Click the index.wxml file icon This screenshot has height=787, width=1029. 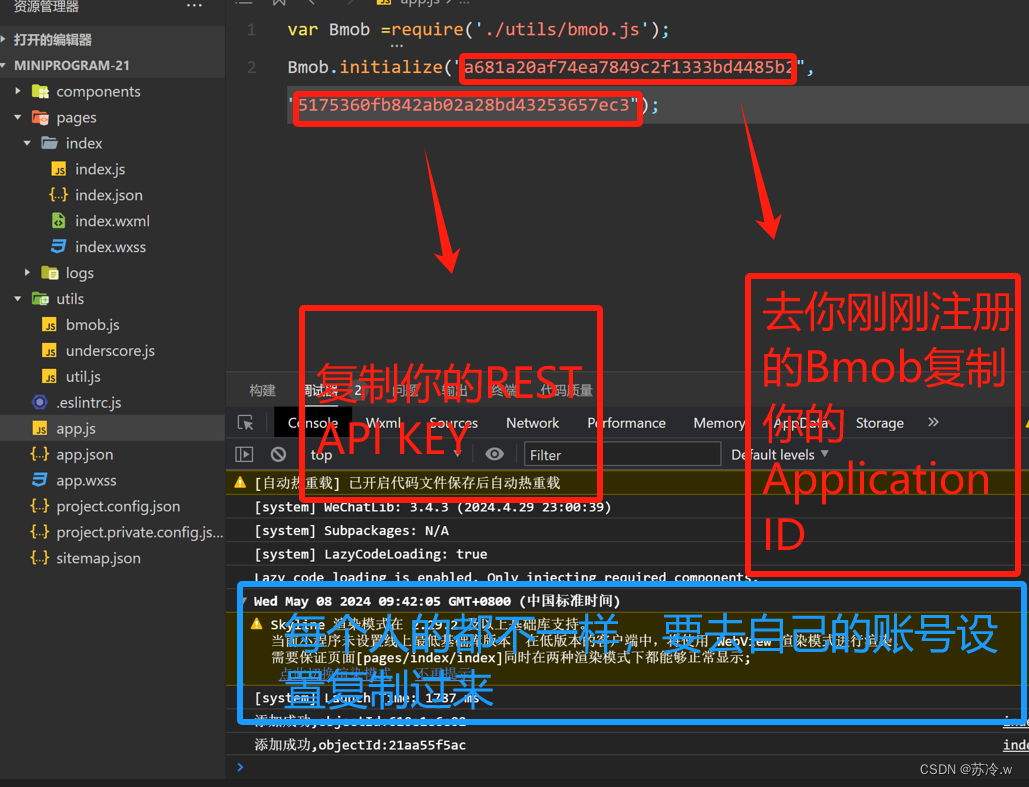pos(58,221)
